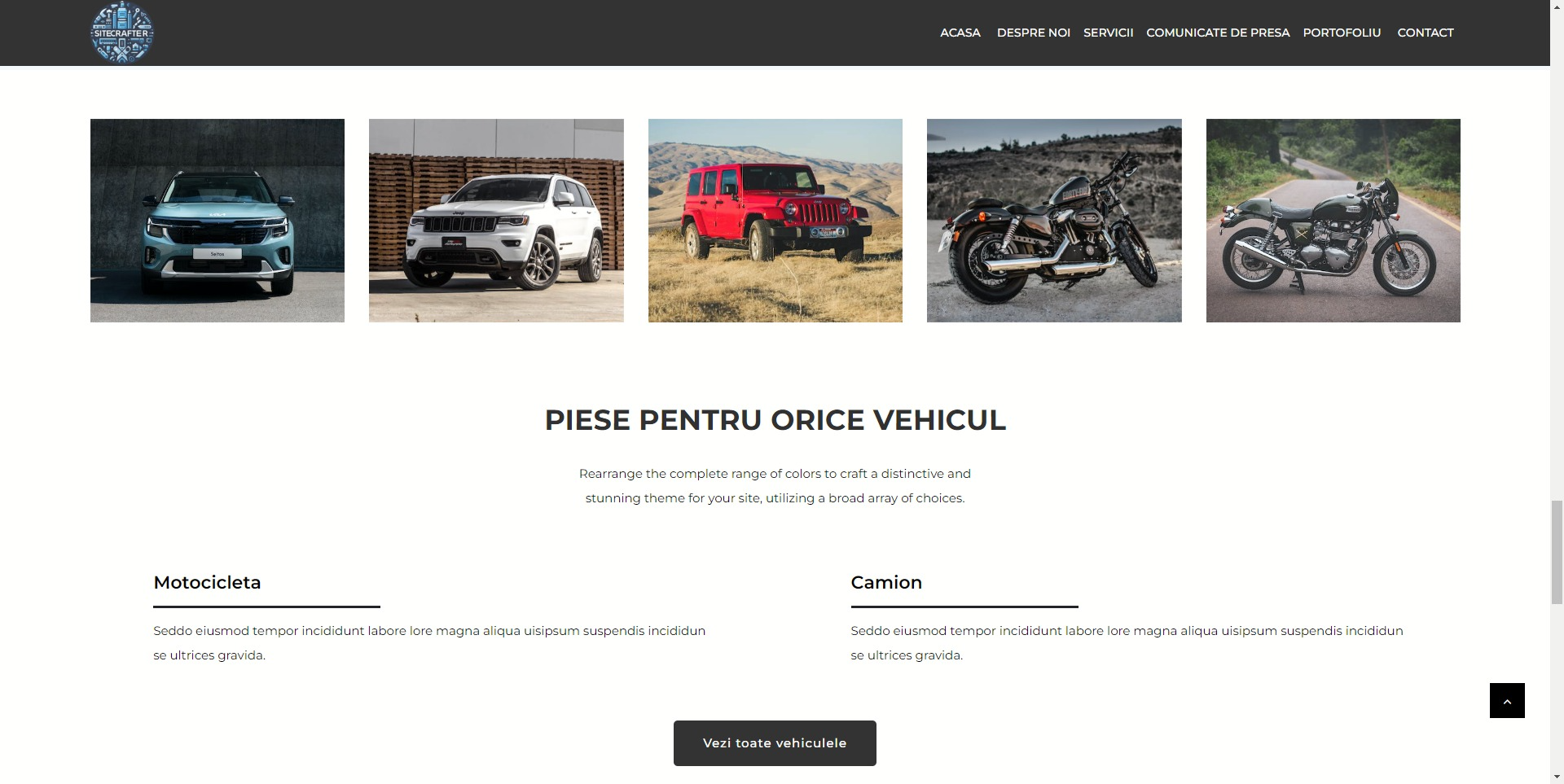Screen dimensions: 1564x784
Task: Navigate to the CONTACT page
Action: 1426,33
